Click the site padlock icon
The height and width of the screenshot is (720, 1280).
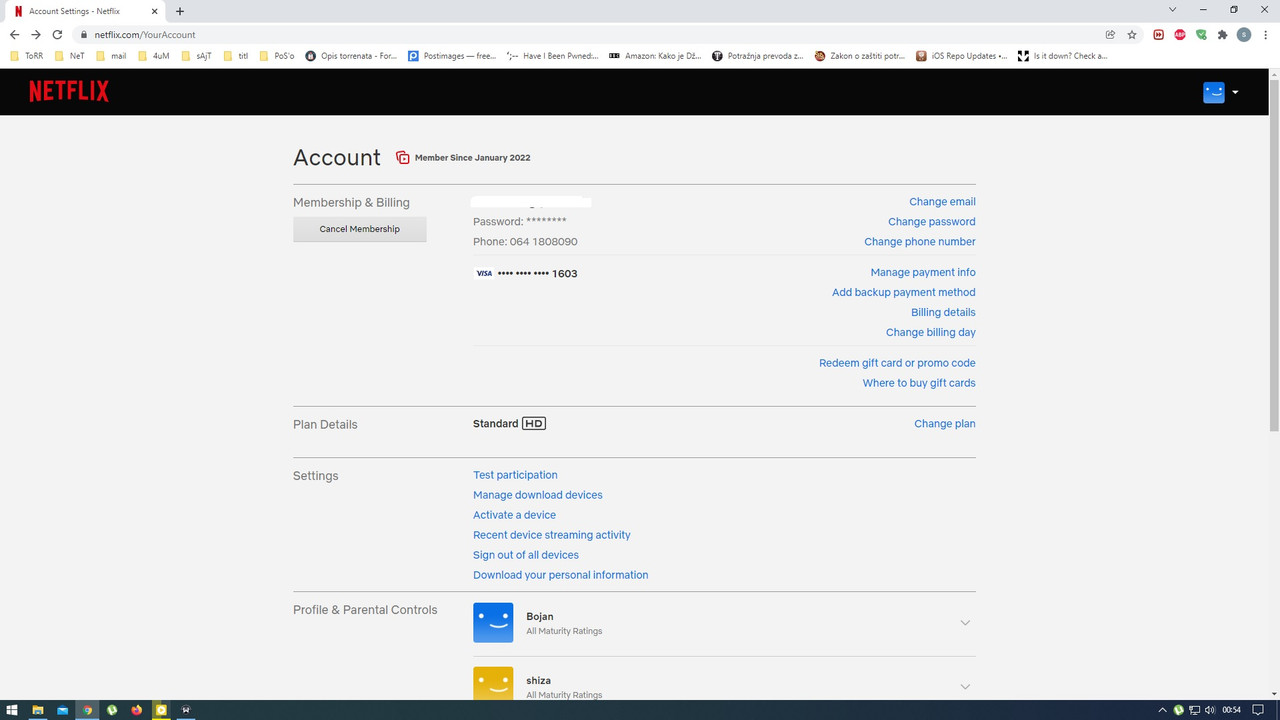point(85,35)
